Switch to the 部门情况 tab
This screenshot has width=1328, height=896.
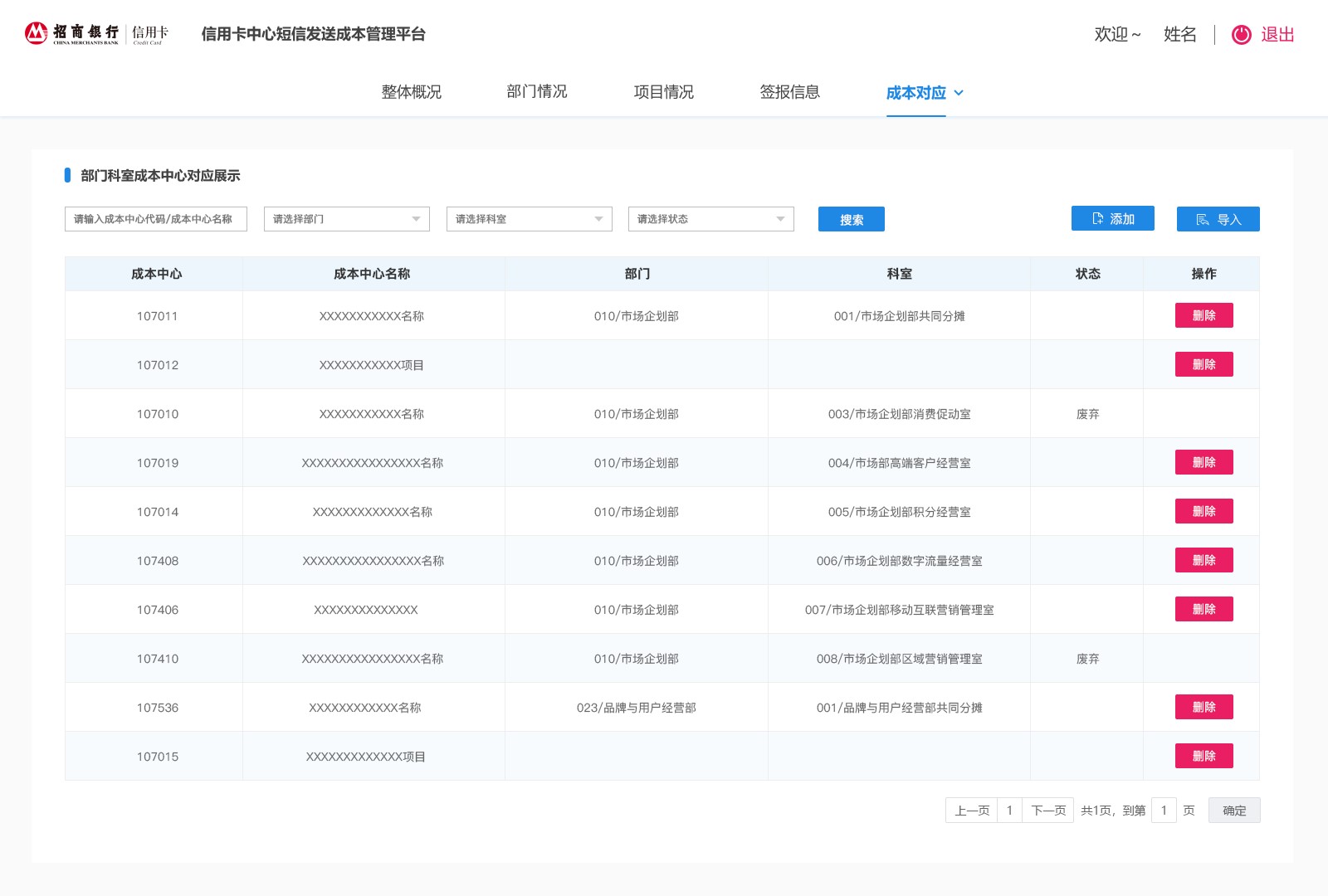[537, 92]
